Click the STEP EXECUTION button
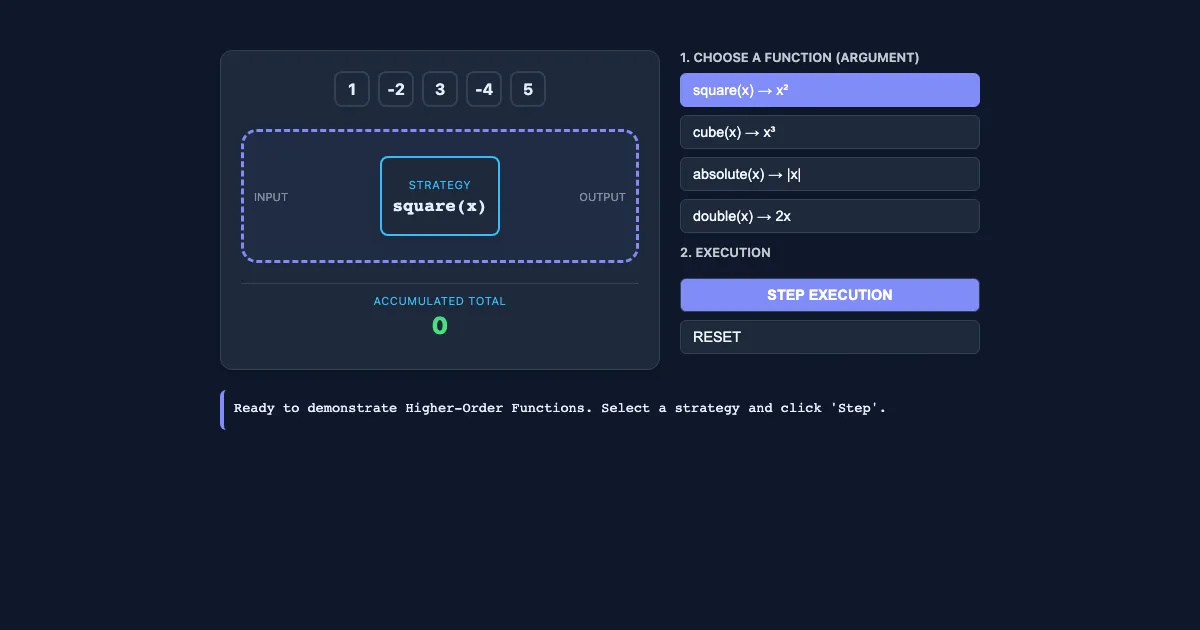The height and width of the screenshot is (630, 1200). (x=830, y=295)
